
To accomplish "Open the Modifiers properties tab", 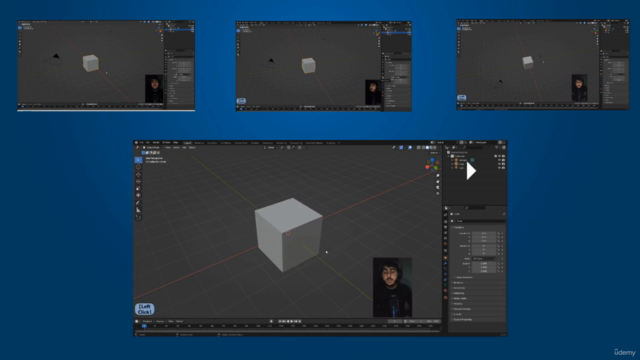I will click(x=446, y=263).
